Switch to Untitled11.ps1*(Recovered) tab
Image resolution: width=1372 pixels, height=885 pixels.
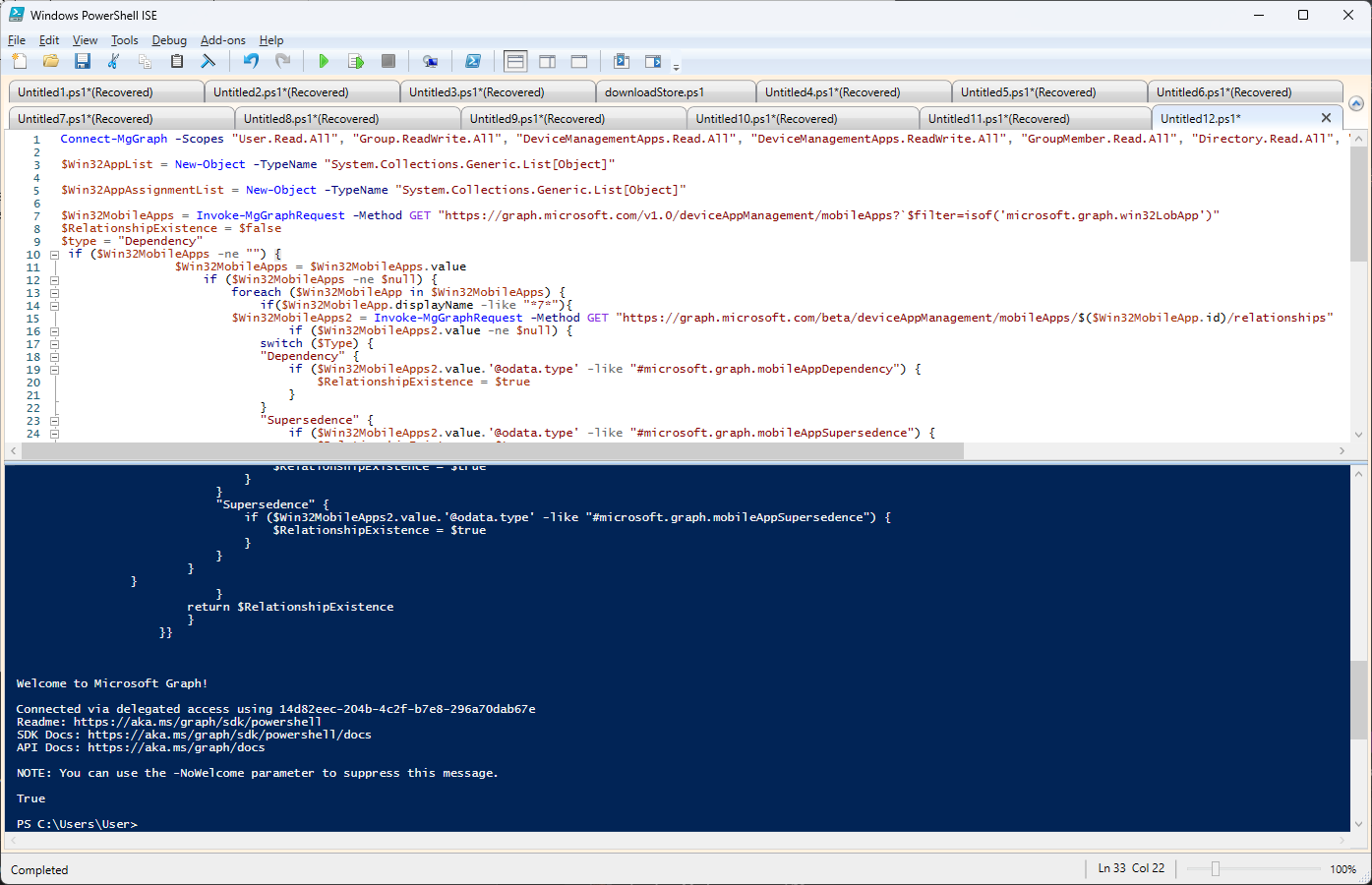point(1035,119)
